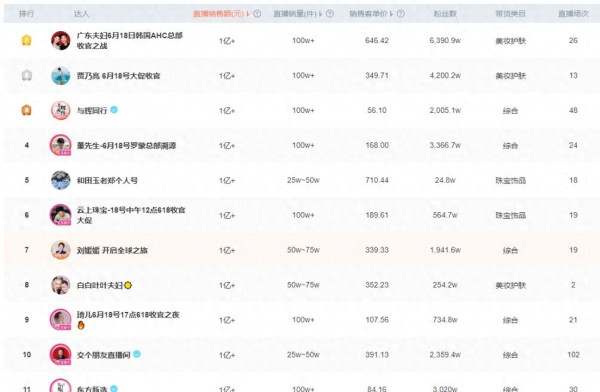Click fan count 3,366.7w cell

point(445,145)
